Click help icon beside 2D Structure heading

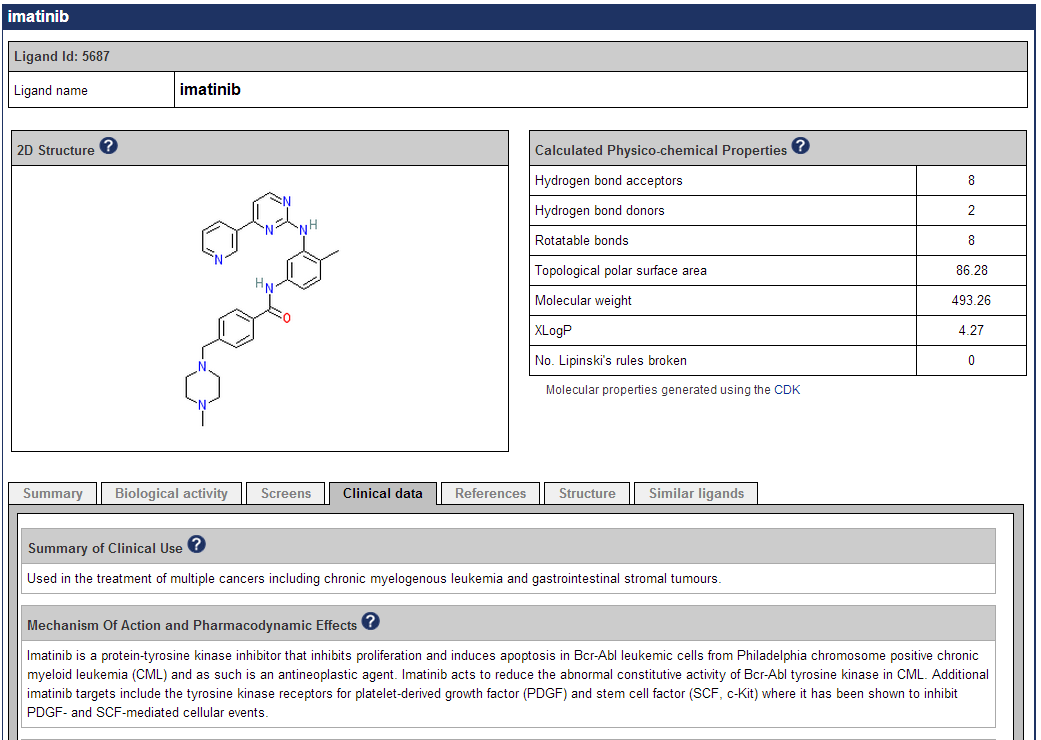[x=109, y=147]
